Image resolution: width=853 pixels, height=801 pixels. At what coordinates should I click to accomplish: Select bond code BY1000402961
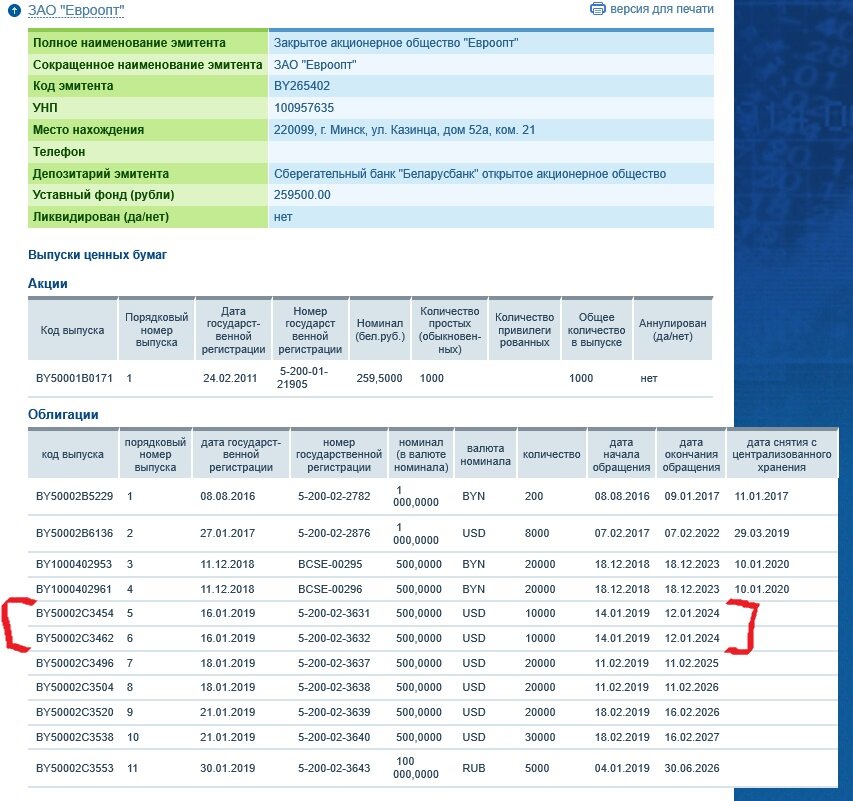pos(74,589)
